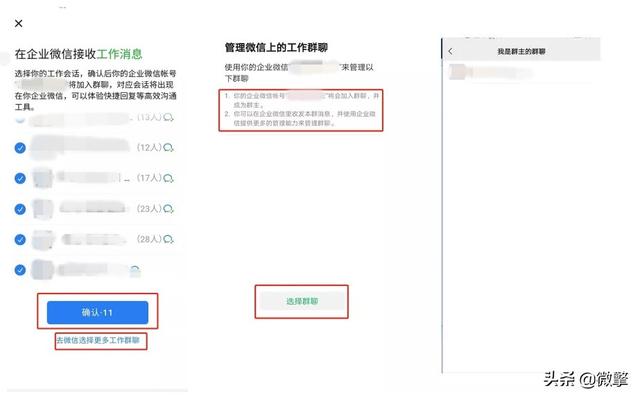Click chat bubble icon beside 28人 group
The height and width of the screenshot is (399, 640).
point(169,239)
